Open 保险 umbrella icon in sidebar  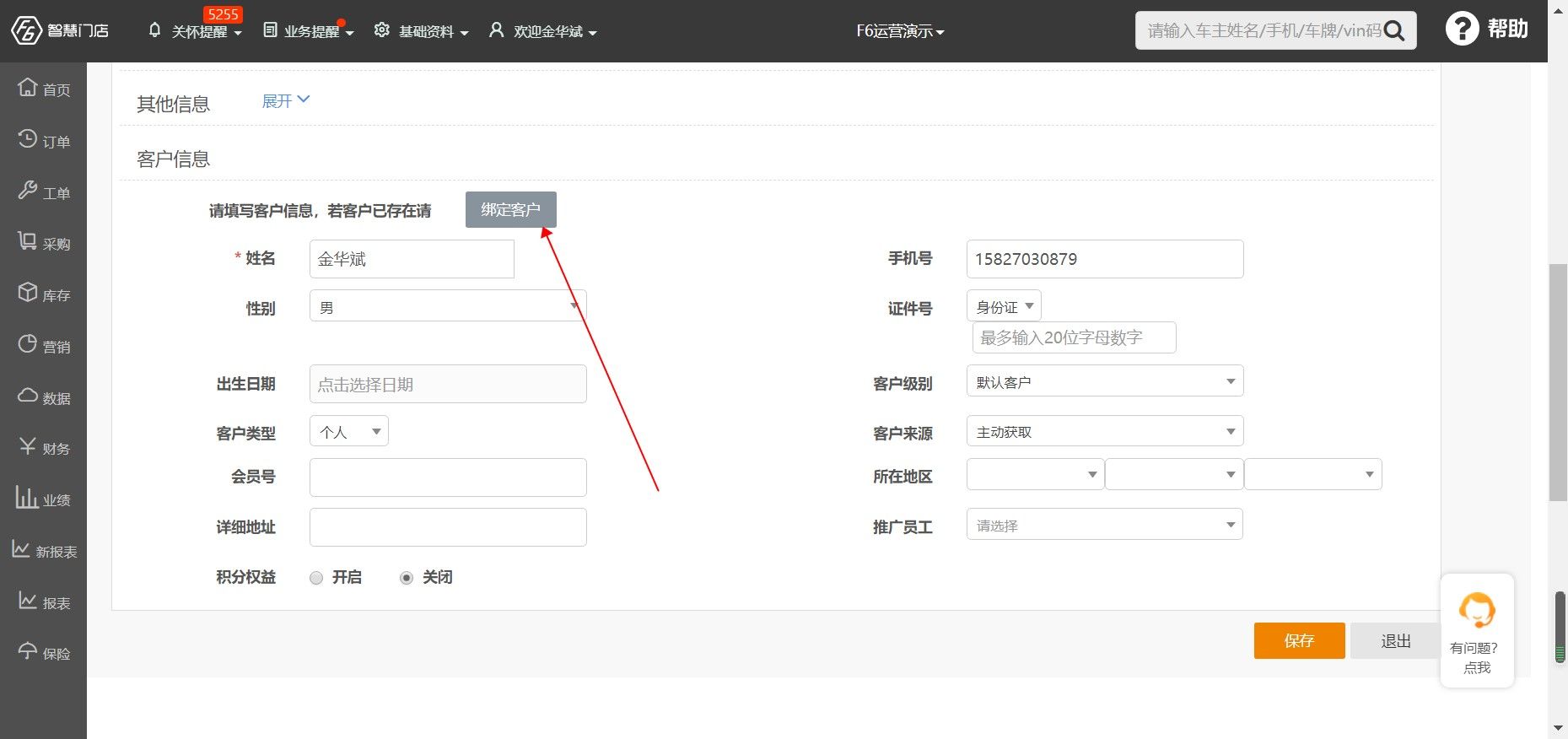click(28, 651)
